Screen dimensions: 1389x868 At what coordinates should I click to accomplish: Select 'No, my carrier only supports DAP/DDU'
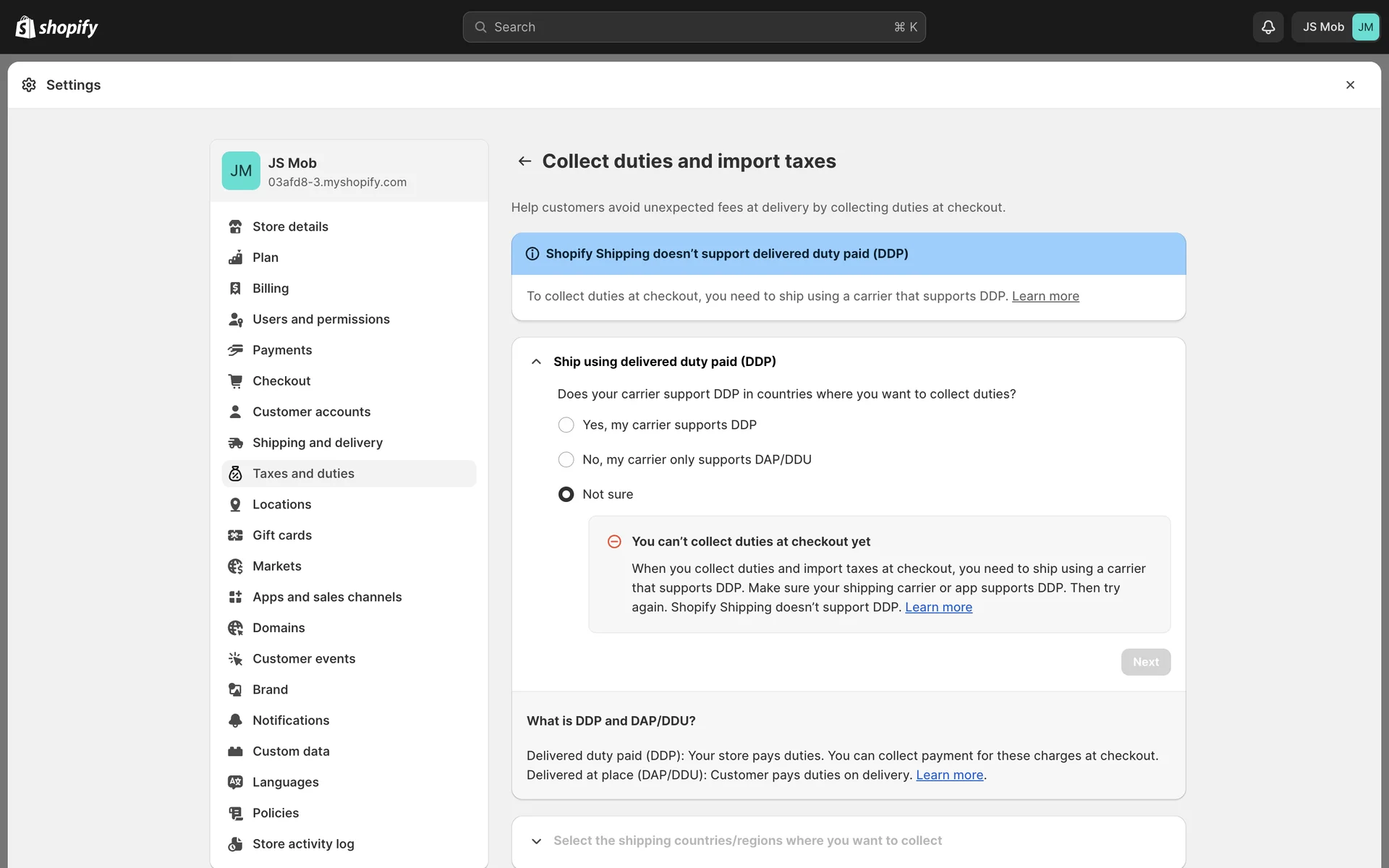pos(566,459)
